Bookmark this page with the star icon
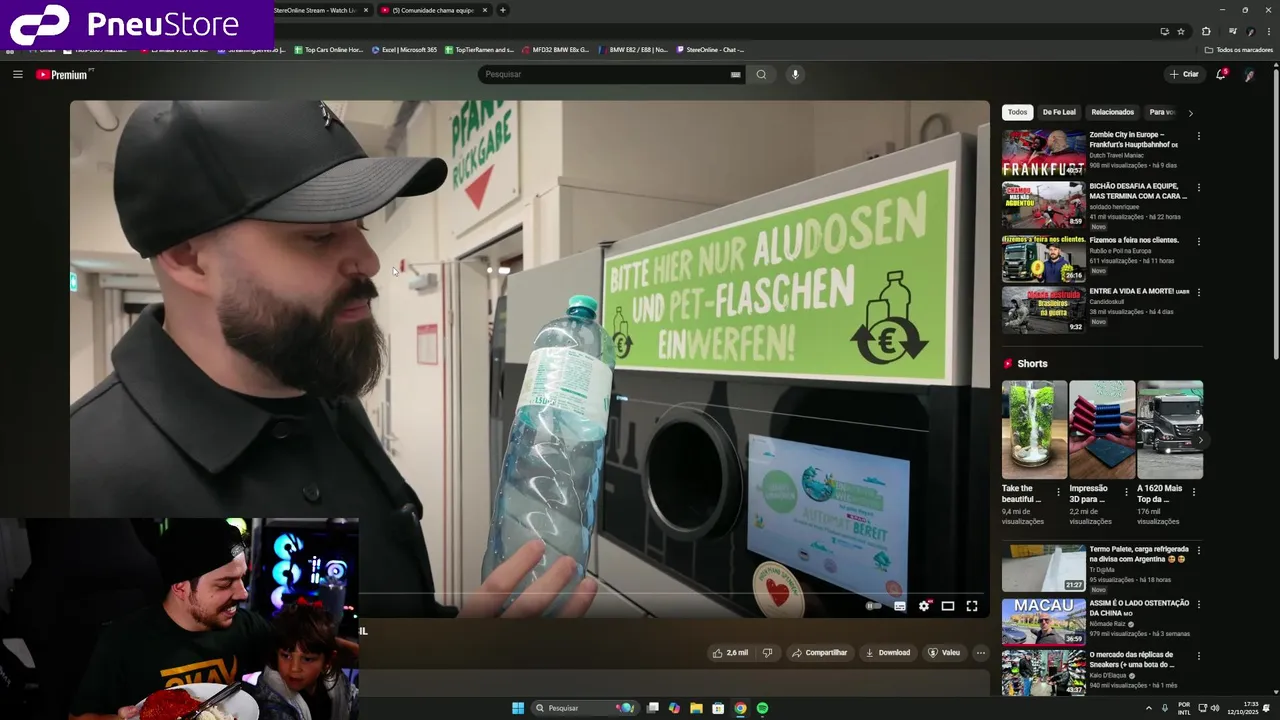The image size is (1280, 720). click(1181, 31)
